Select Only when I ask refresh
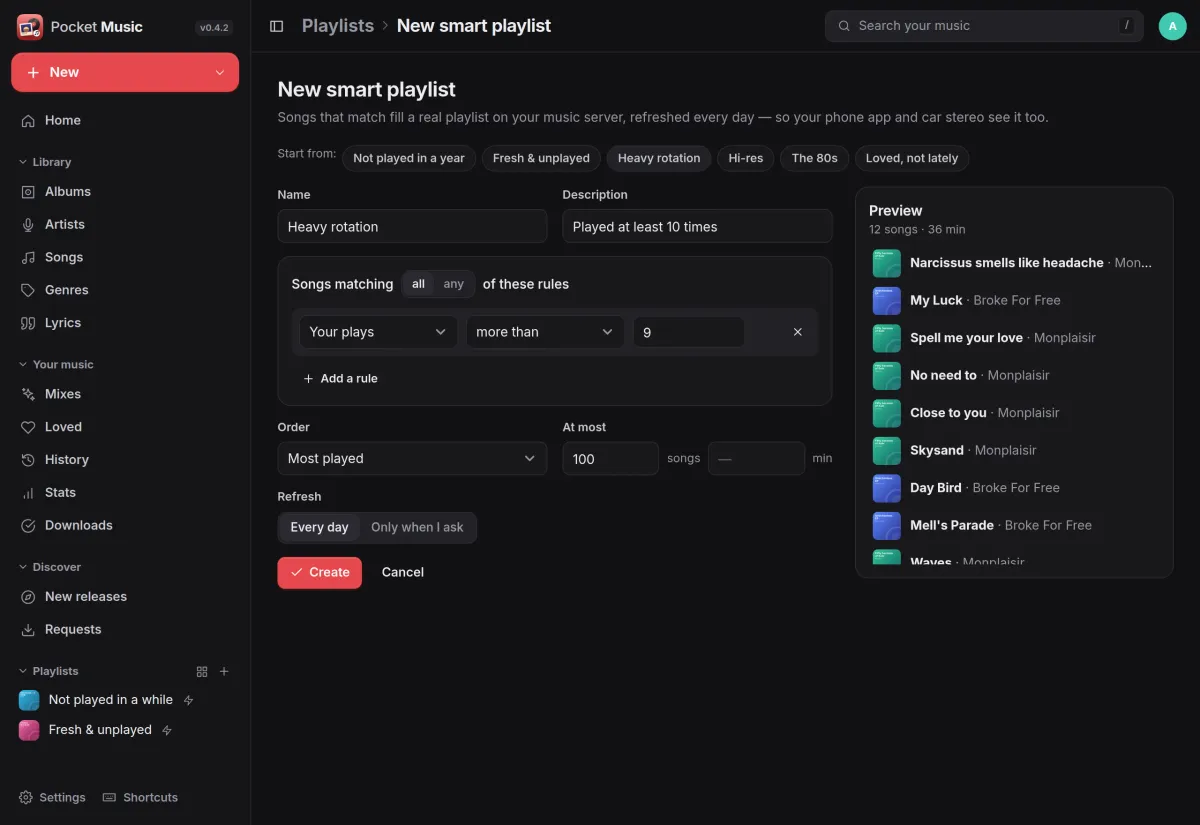Viewport: 1200px width, 825px height. click(x=417, y=528)
